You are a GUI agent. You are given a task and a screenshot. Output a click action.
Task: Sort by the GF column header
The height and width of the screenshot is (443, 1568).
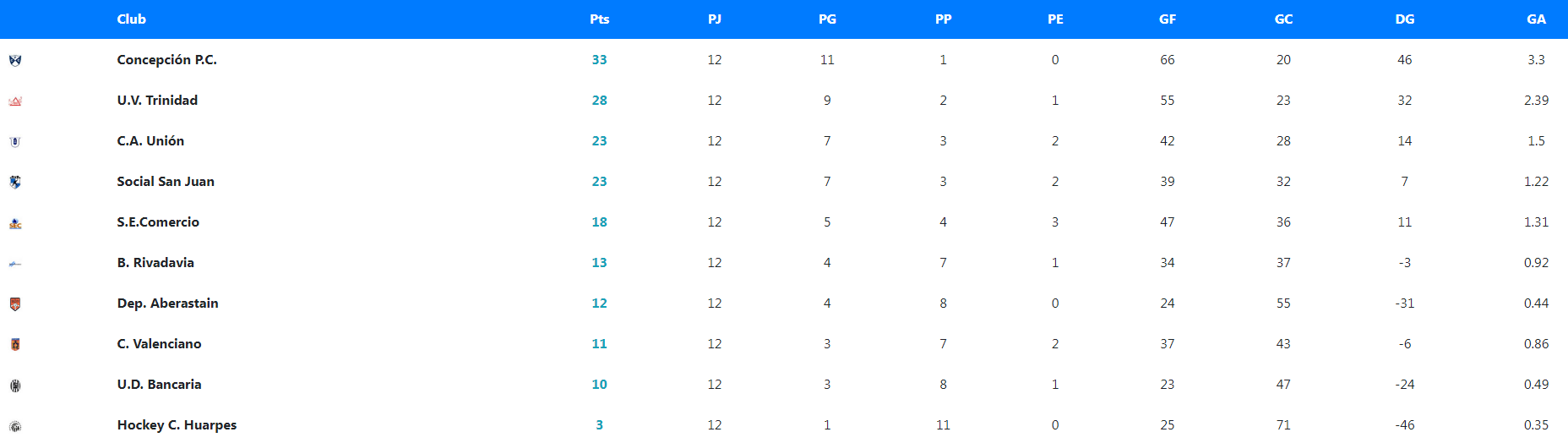point(1168,19)
